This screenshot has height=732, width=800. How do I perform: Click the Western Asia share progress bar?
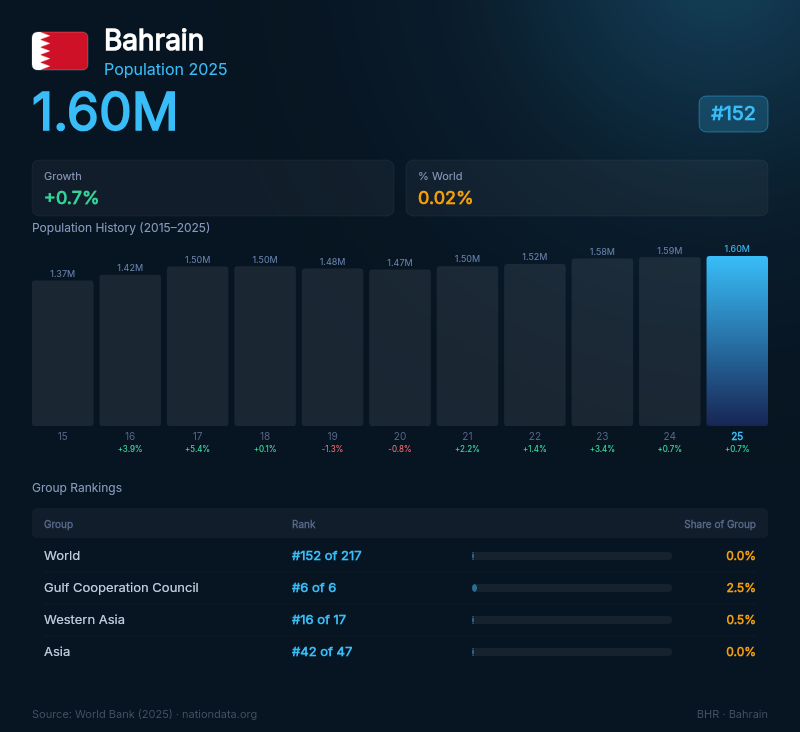point(572,620)
